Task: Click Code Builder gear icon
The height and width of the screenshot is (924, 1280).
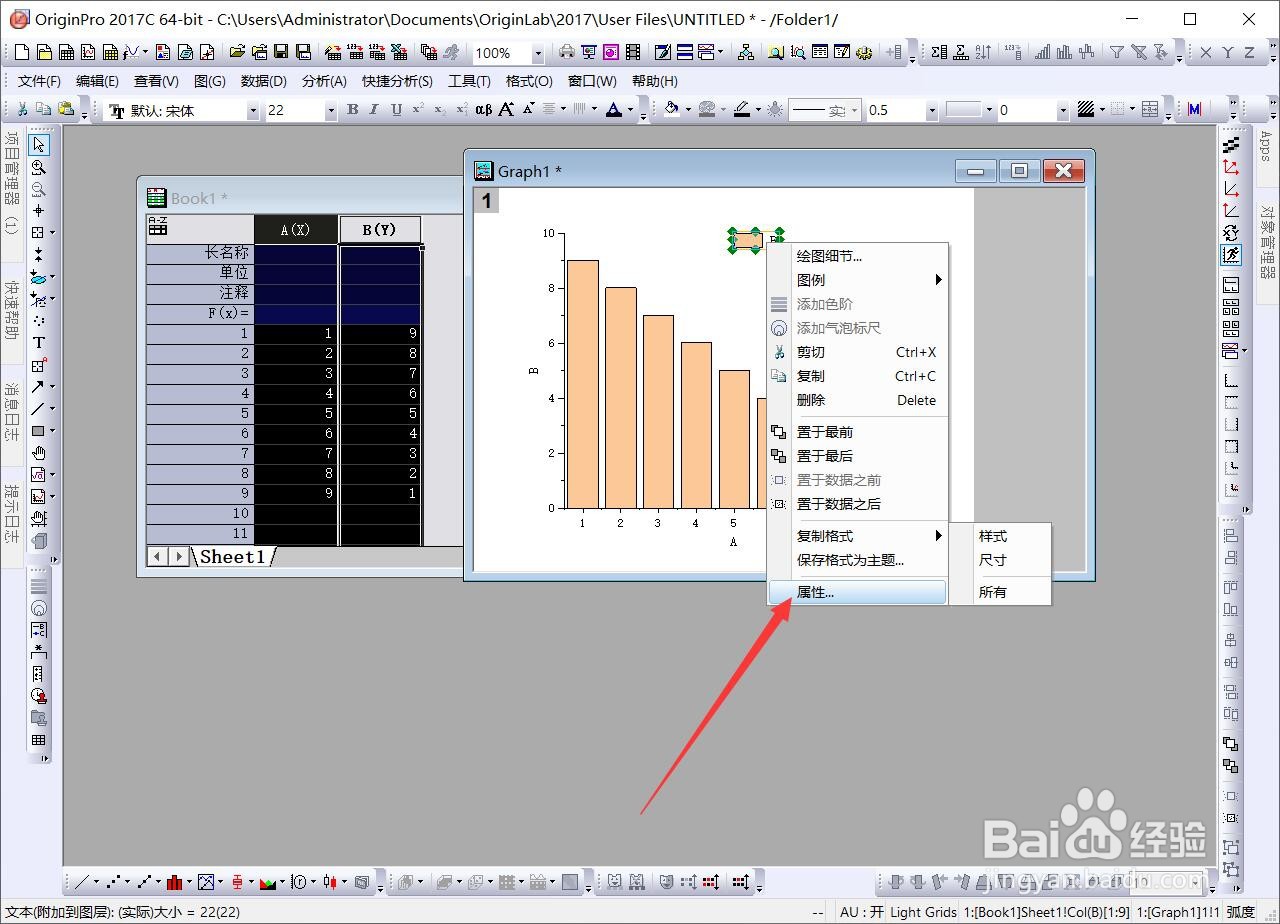Action: [864, 53]
